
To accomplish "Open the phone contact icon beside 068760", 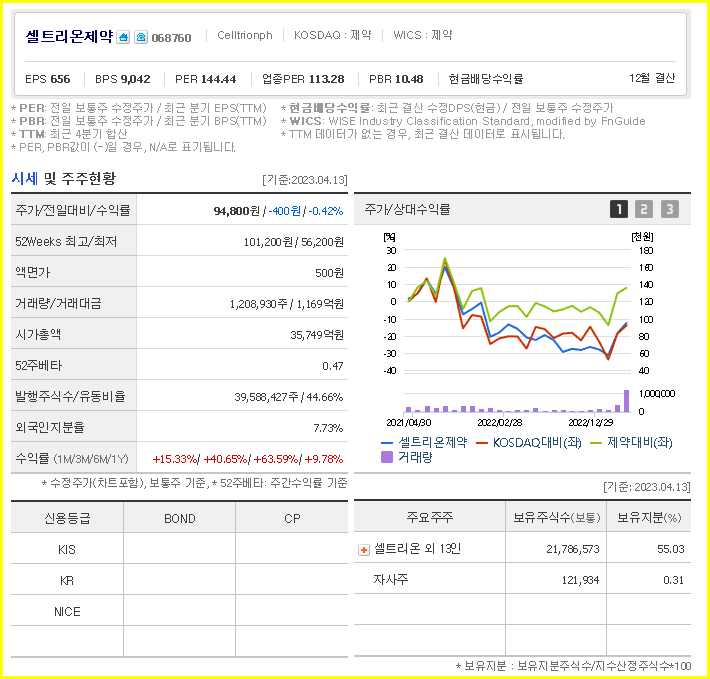I will click(141, 37).
